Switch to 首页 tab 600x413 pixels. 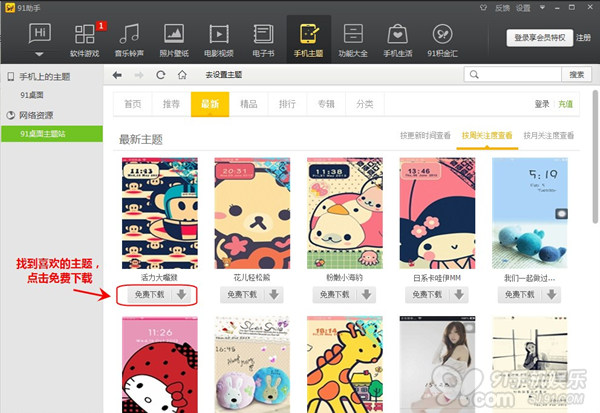133,104
